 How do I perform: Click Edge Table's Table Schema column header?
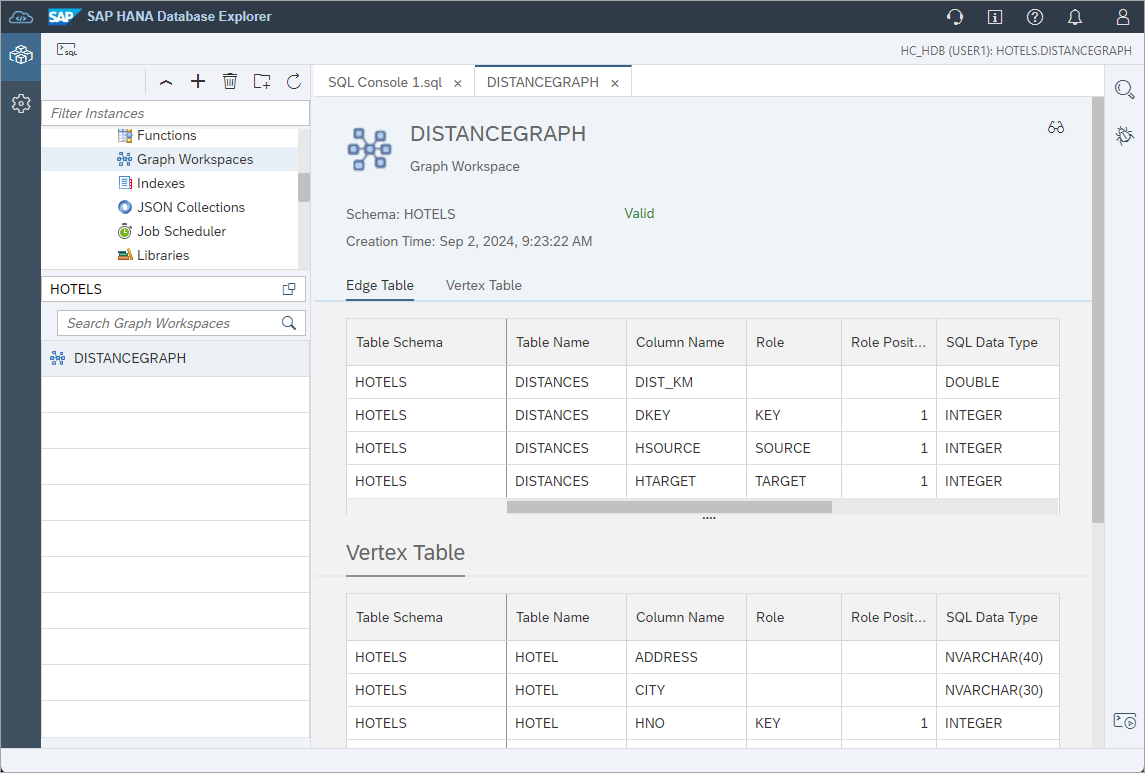pyautogui.click(x=426, y=342)
